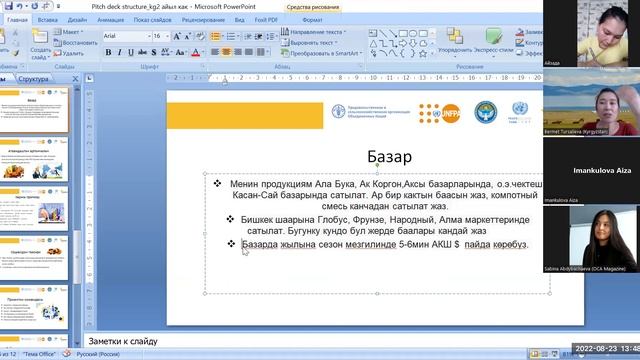Screen dimensions: 640x360
Task: Toggle text shadow S button
Action: (x=154, y=52)
